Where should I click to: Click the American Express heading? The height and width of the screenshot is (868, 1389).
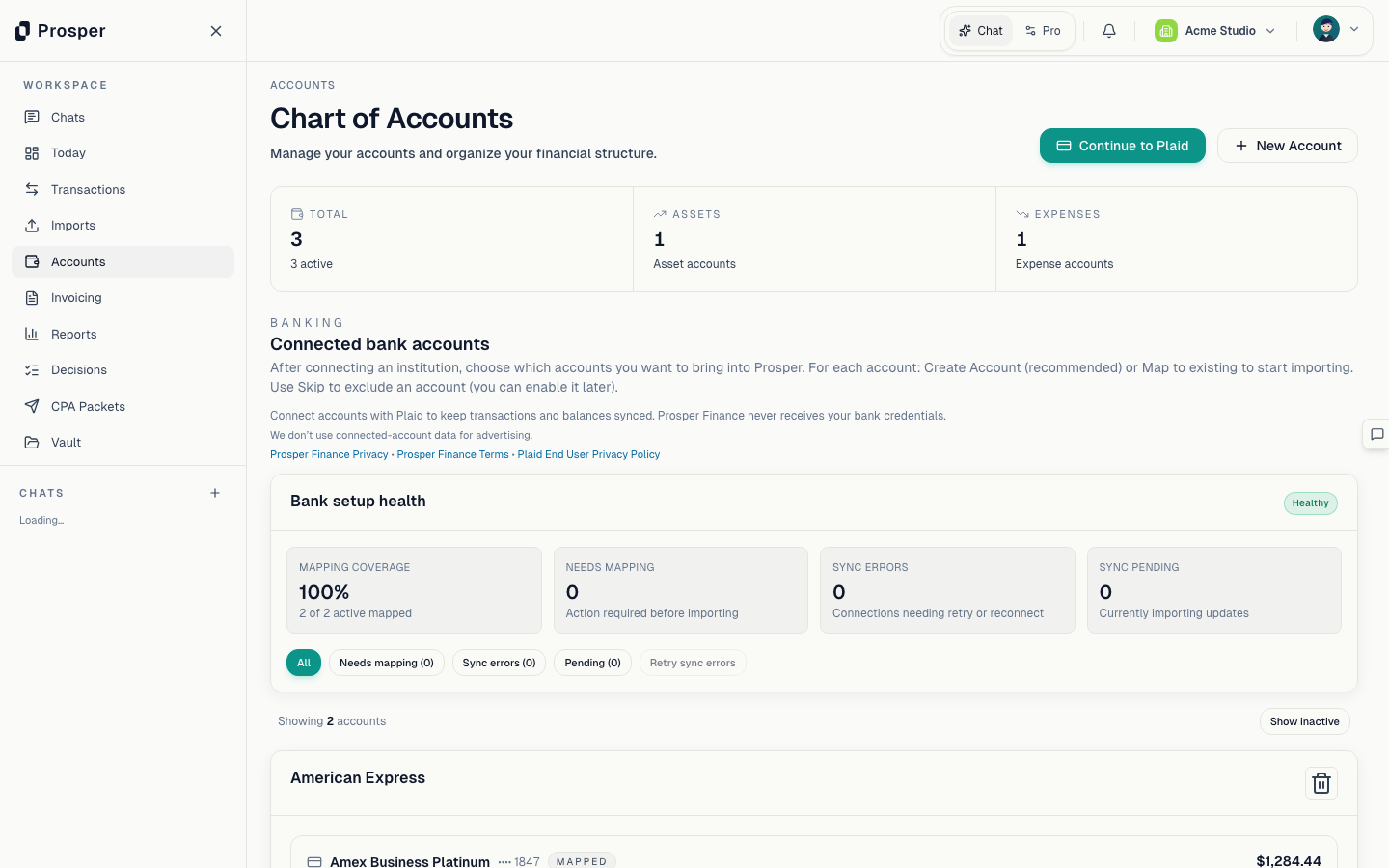358,777
